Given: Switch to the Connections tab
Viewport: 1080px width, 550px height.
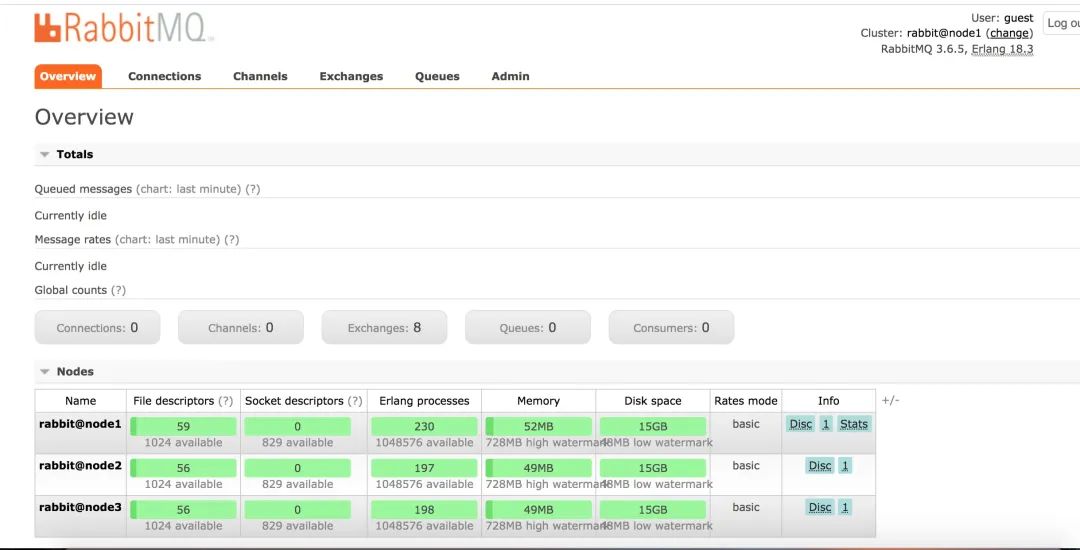Looking at the screenshot, I should tap(165, 76).
